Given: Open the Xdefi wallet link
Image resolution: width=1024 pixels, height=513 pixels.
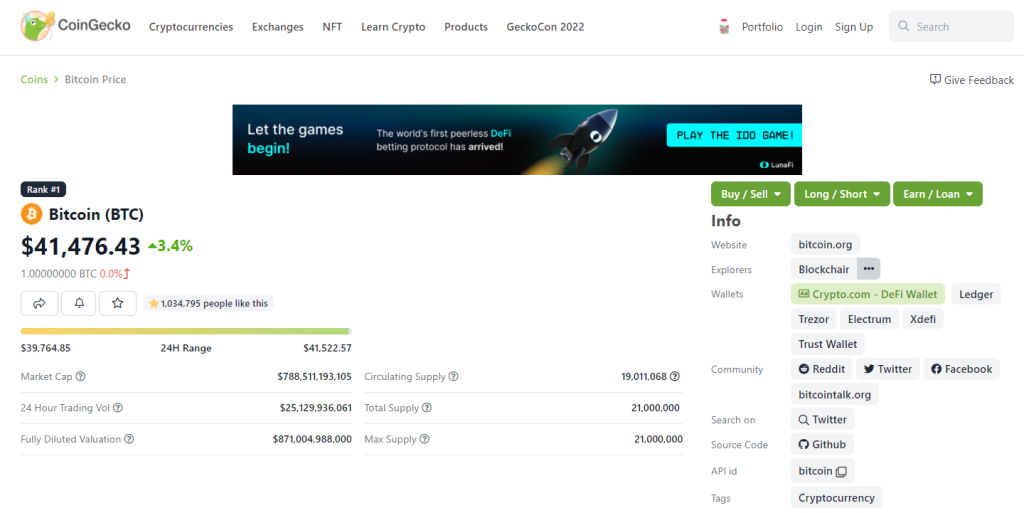Looking at the screenshot, I should [923, 319].
